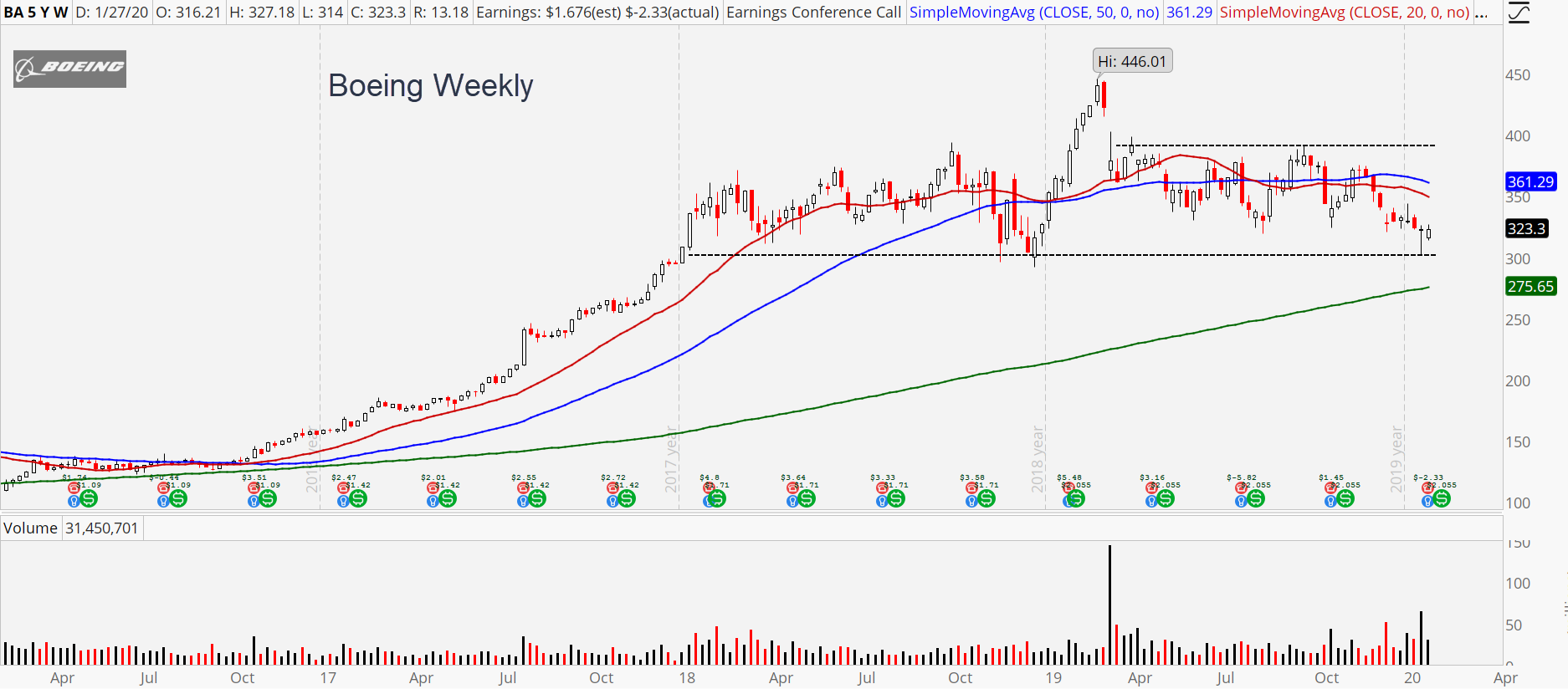Click the 18 year label on time axis
This screenshot has width=1568, height=689.
tap(687, 678)
